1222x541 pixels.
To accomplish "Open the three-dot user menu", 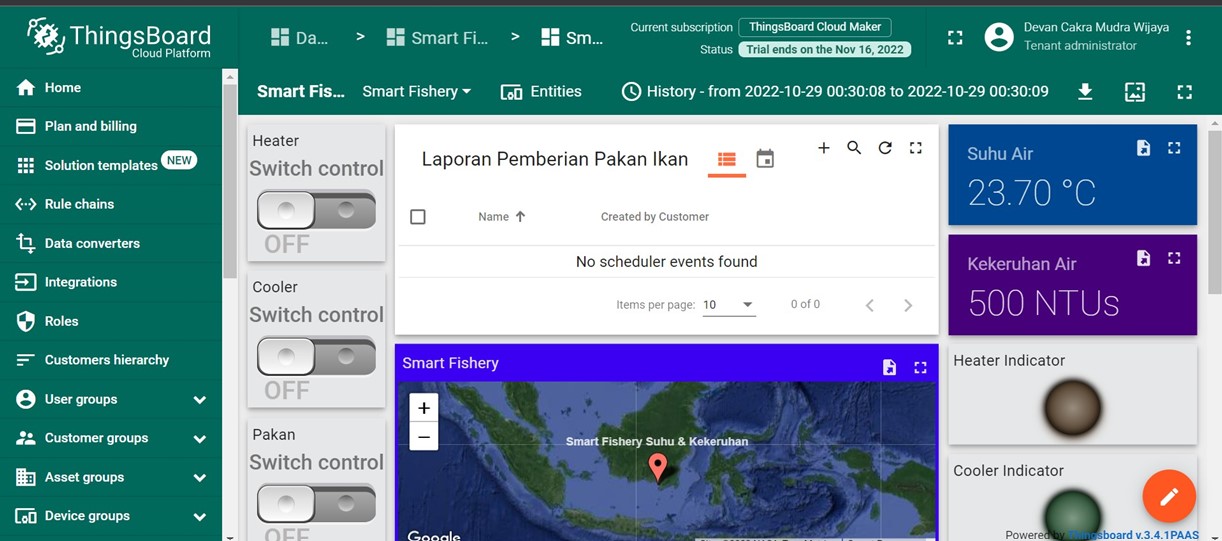I will click(1188, 37).
